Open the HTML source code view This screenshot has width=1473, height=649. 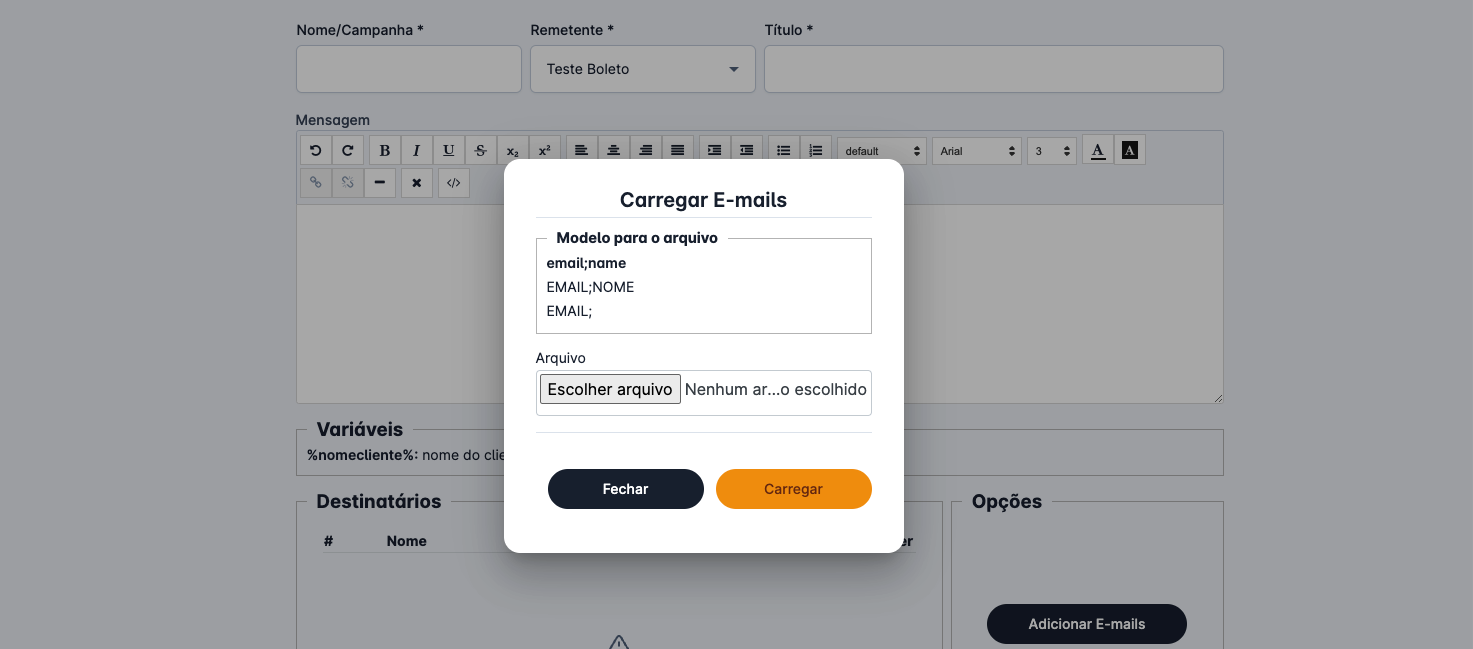pos(453,183)
